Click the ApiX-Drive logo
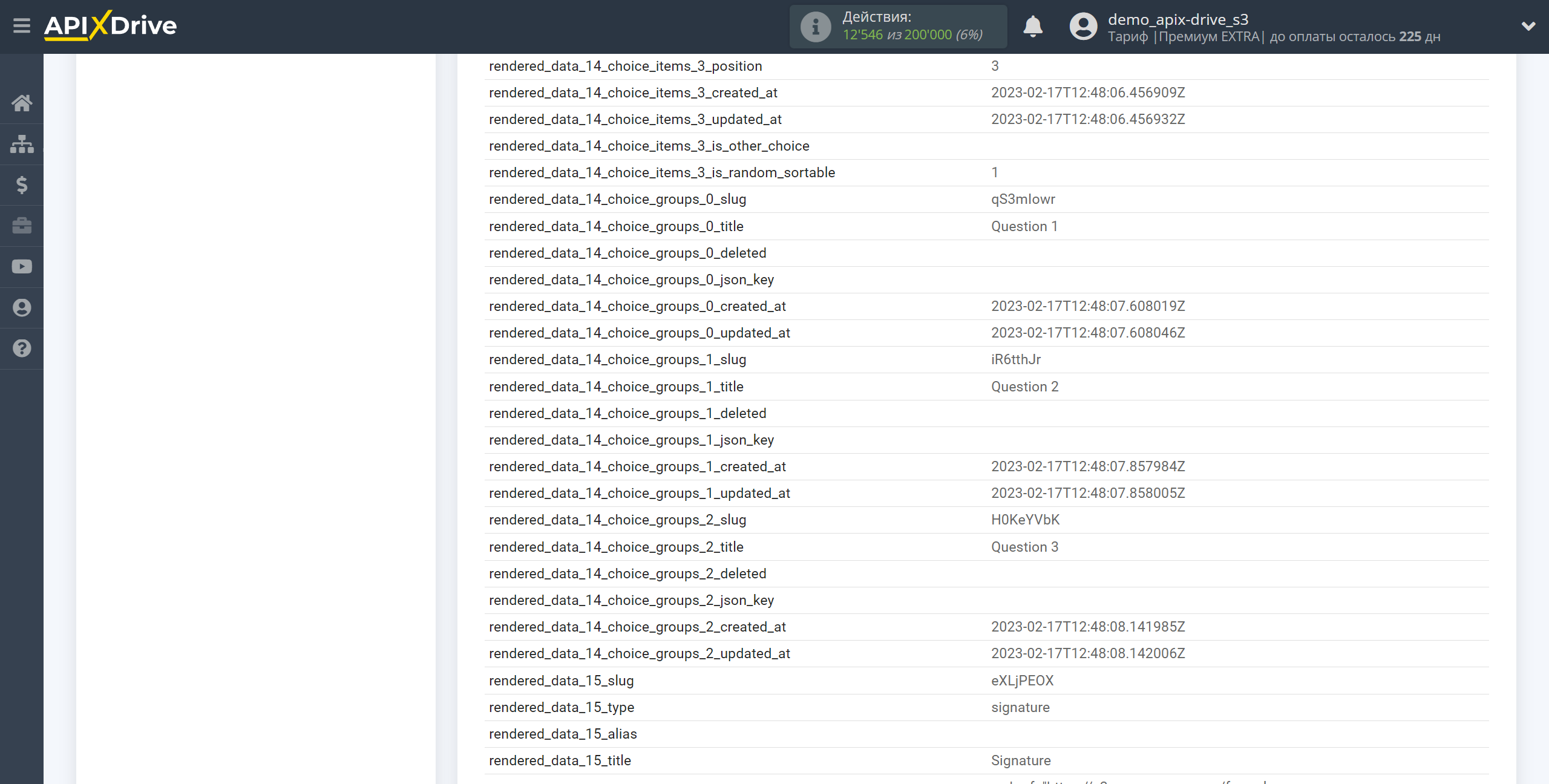Viewport: 1549px width, 784px height. point(110,26)
